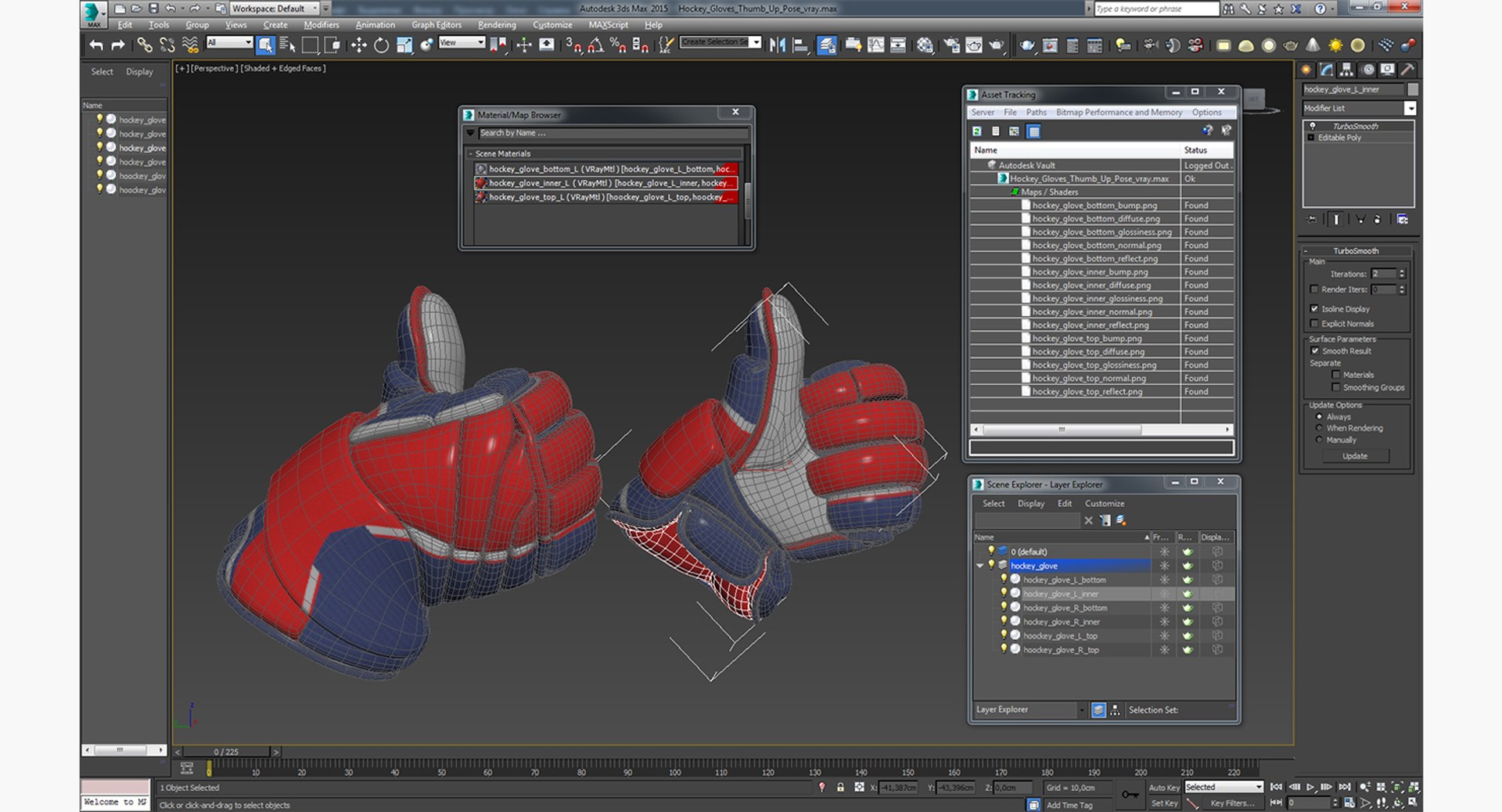Image resolution: width=1502 pixels, height=812 pixels.
Task: Activate Select and Rotate tool
Action: (x=381, y=45)
